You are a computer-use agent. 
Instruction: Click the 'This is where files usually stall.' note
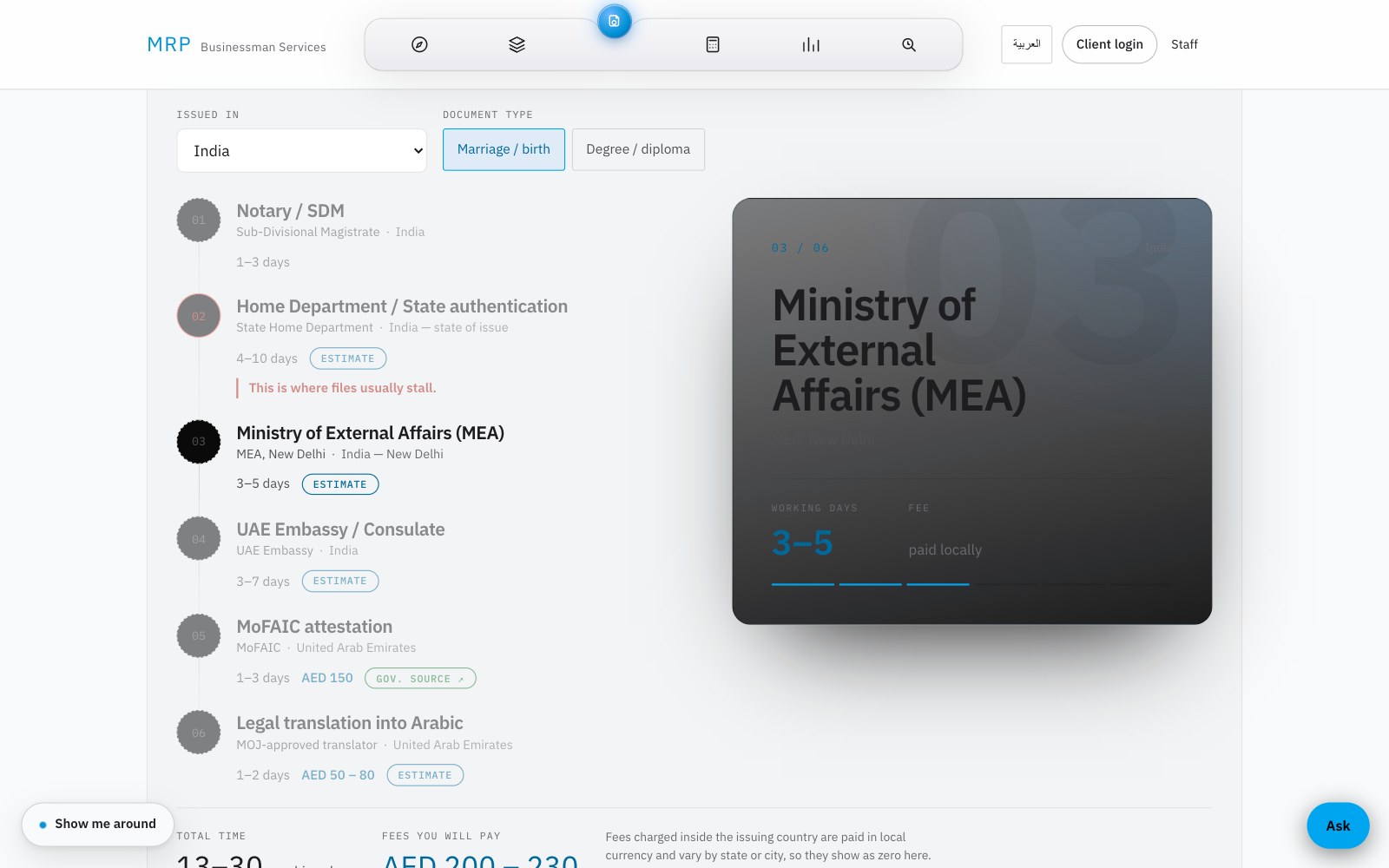(x=342, y=388)
